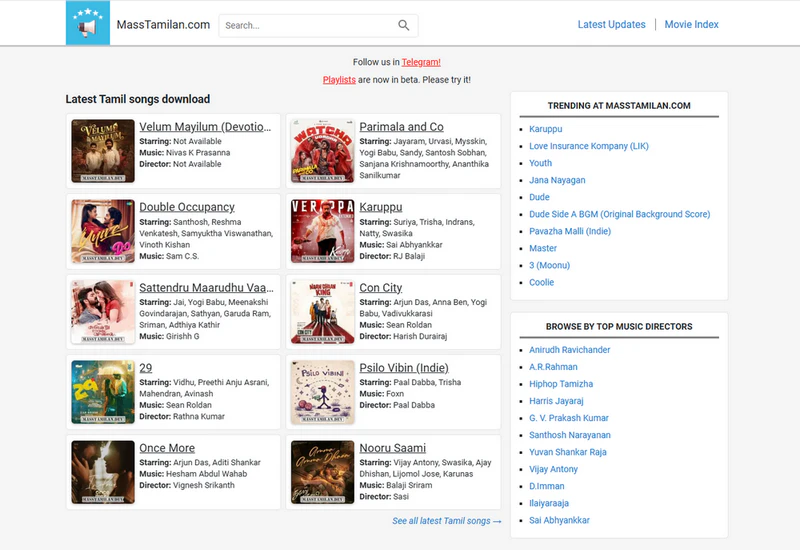Browse songs by D.Imman
The height and width of the screenshot is (550, 800).
546,486
